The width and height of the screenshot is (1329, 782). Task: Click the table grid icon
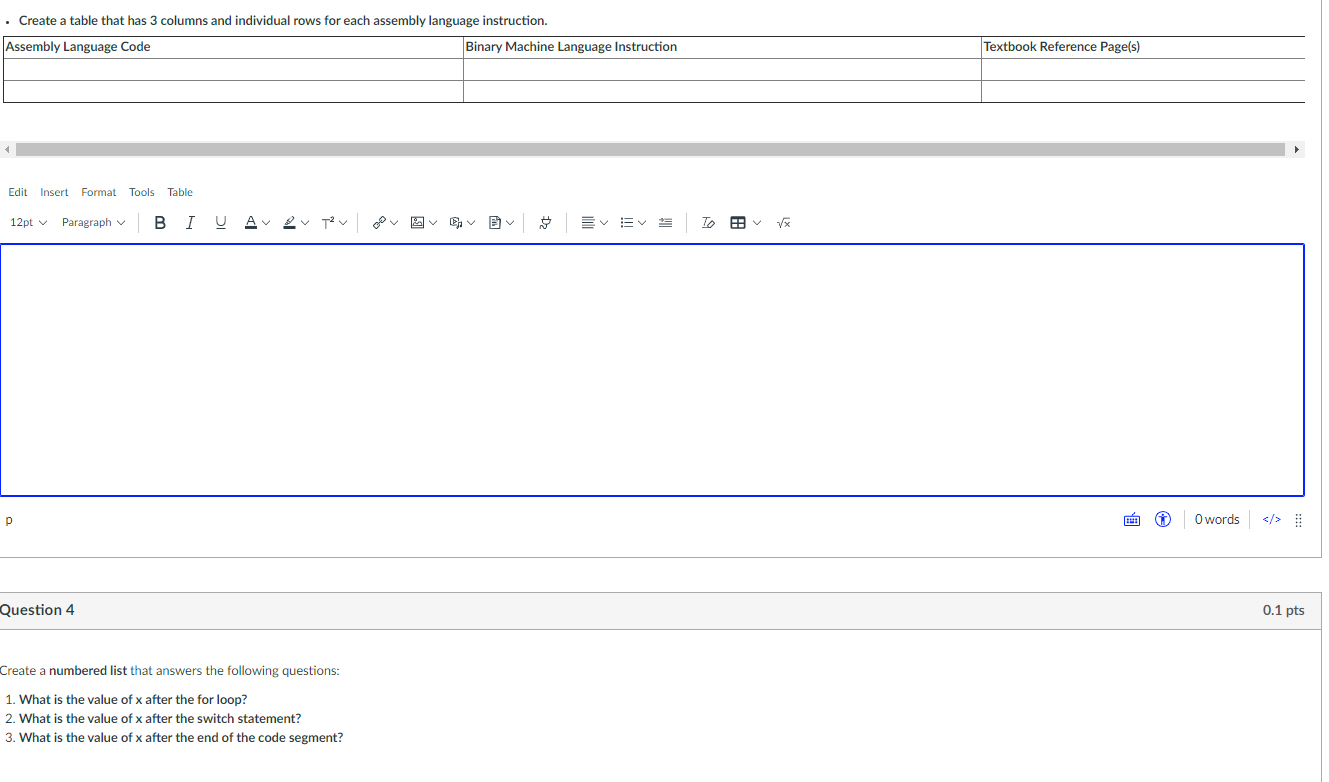point(738,222)
